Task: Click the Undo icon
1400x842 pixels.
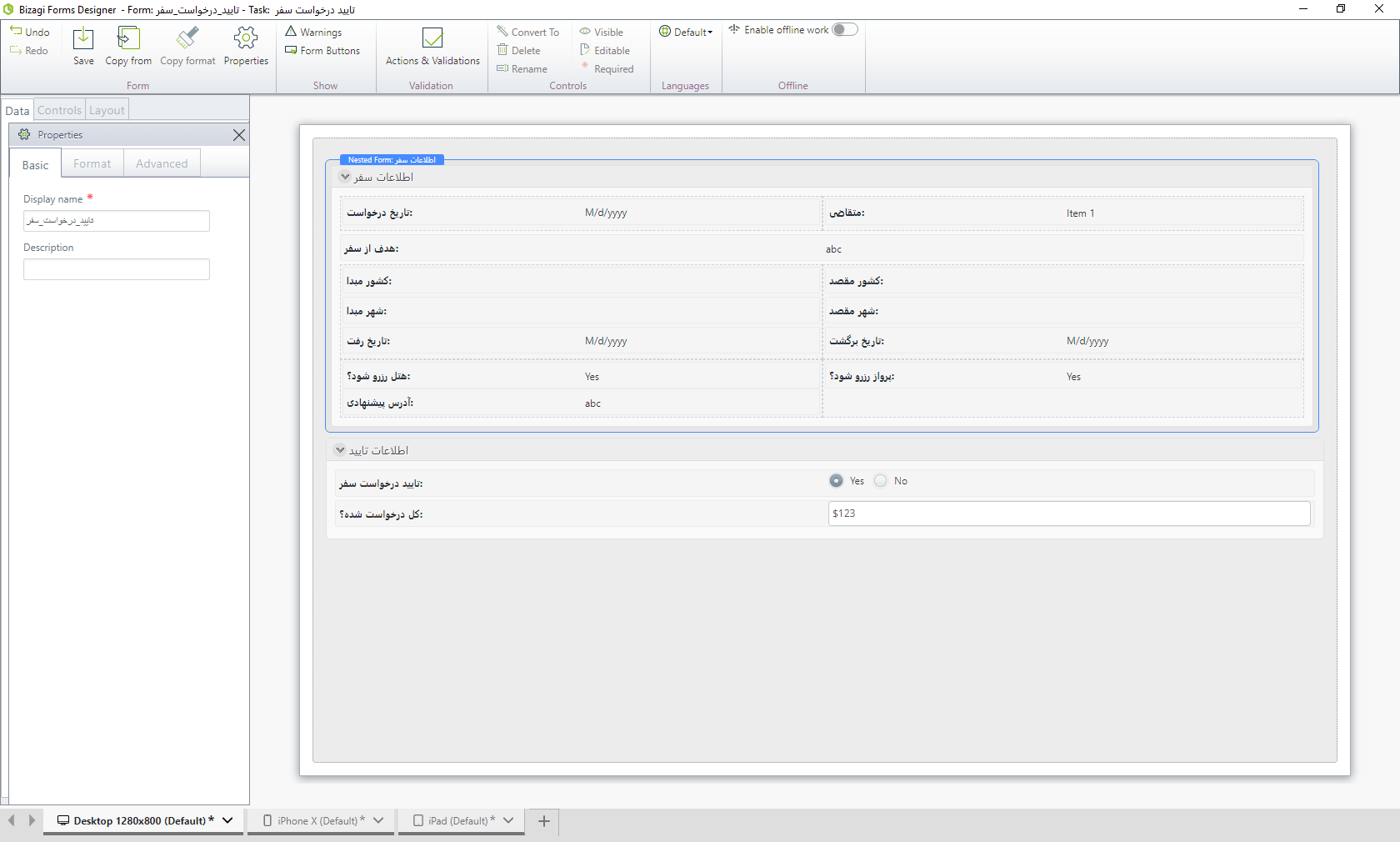Action: 16,31
